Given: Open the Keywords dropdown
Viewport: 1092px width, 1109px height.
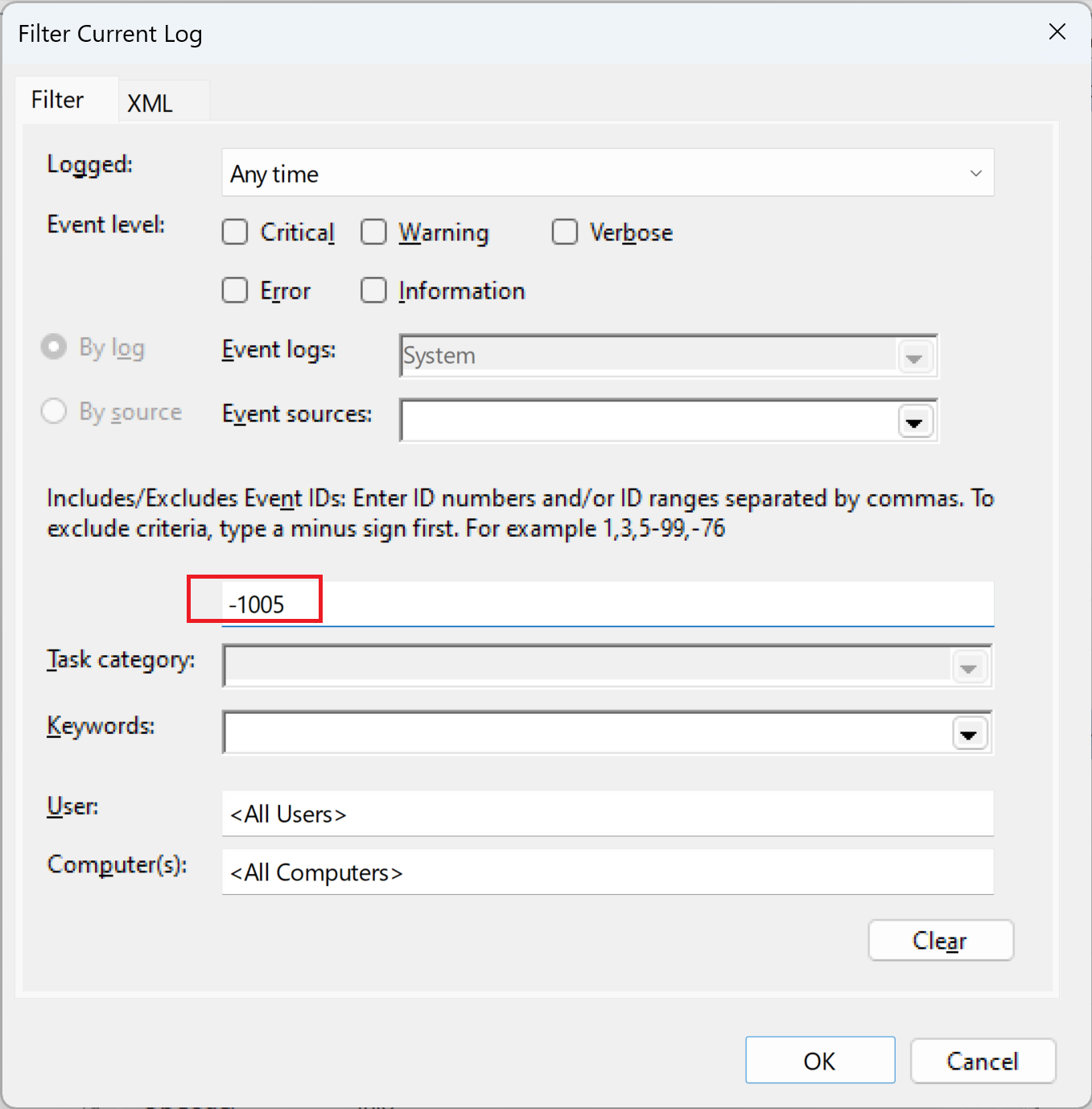Looking at the screenshot, I should coord(969,733).
